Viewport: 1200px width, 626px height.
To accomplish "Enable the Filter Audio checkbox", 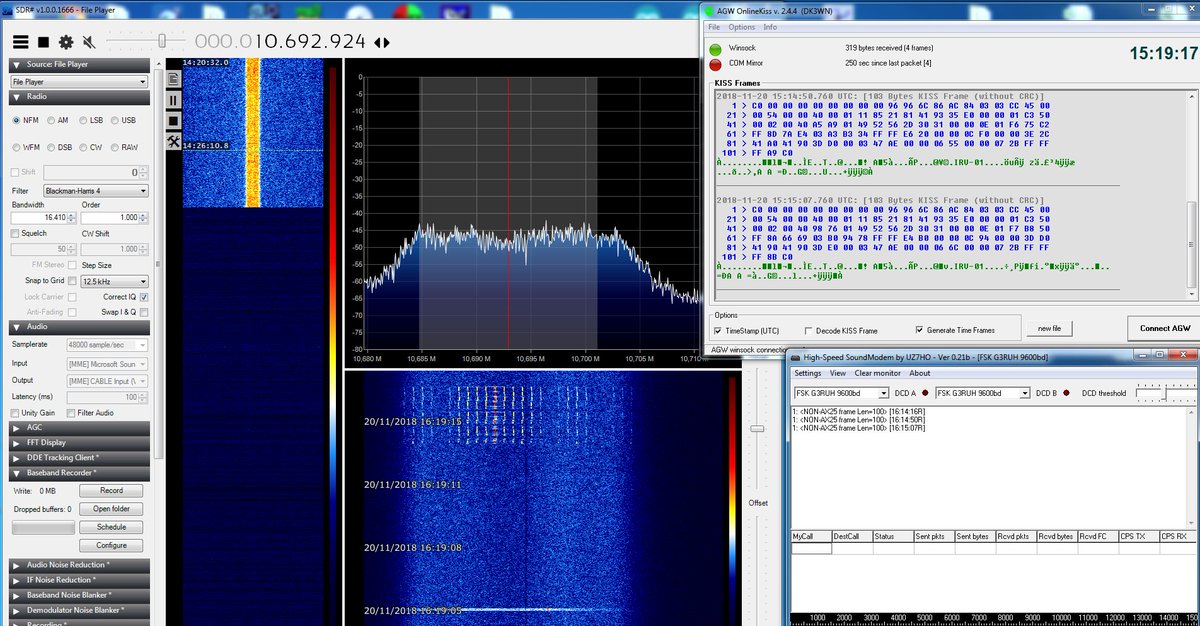I will click(71, 413).
